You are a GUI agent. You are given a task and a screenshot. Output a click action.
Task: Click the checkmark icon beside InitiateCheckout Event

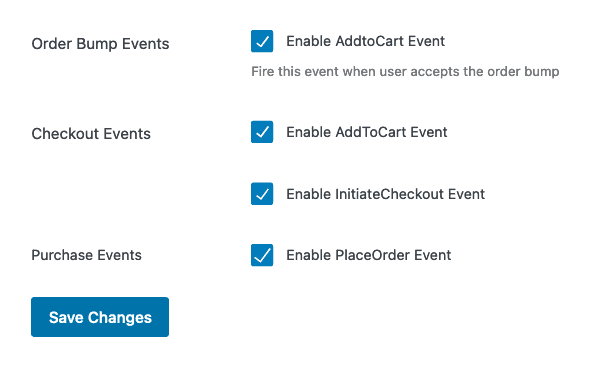pyautogui.click(x=262, y=194)
